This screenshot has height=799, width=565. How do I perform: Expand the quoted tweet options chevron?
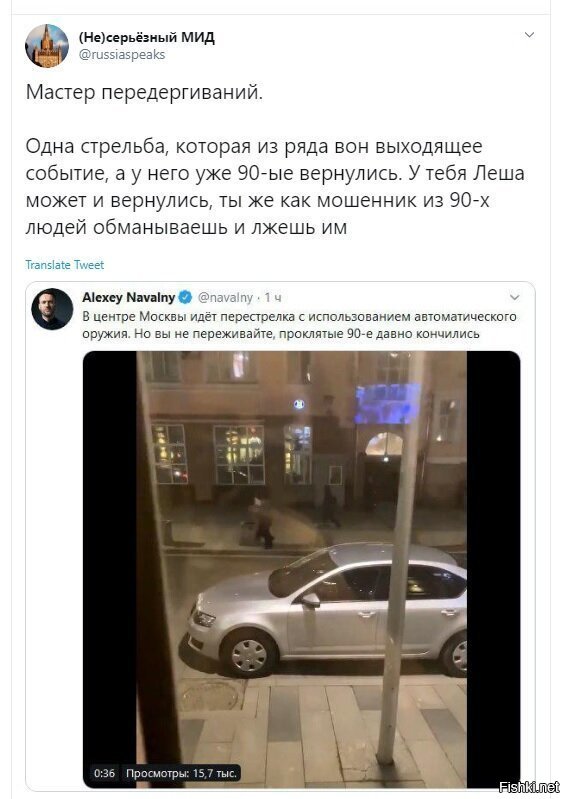[x=515, y=297]
